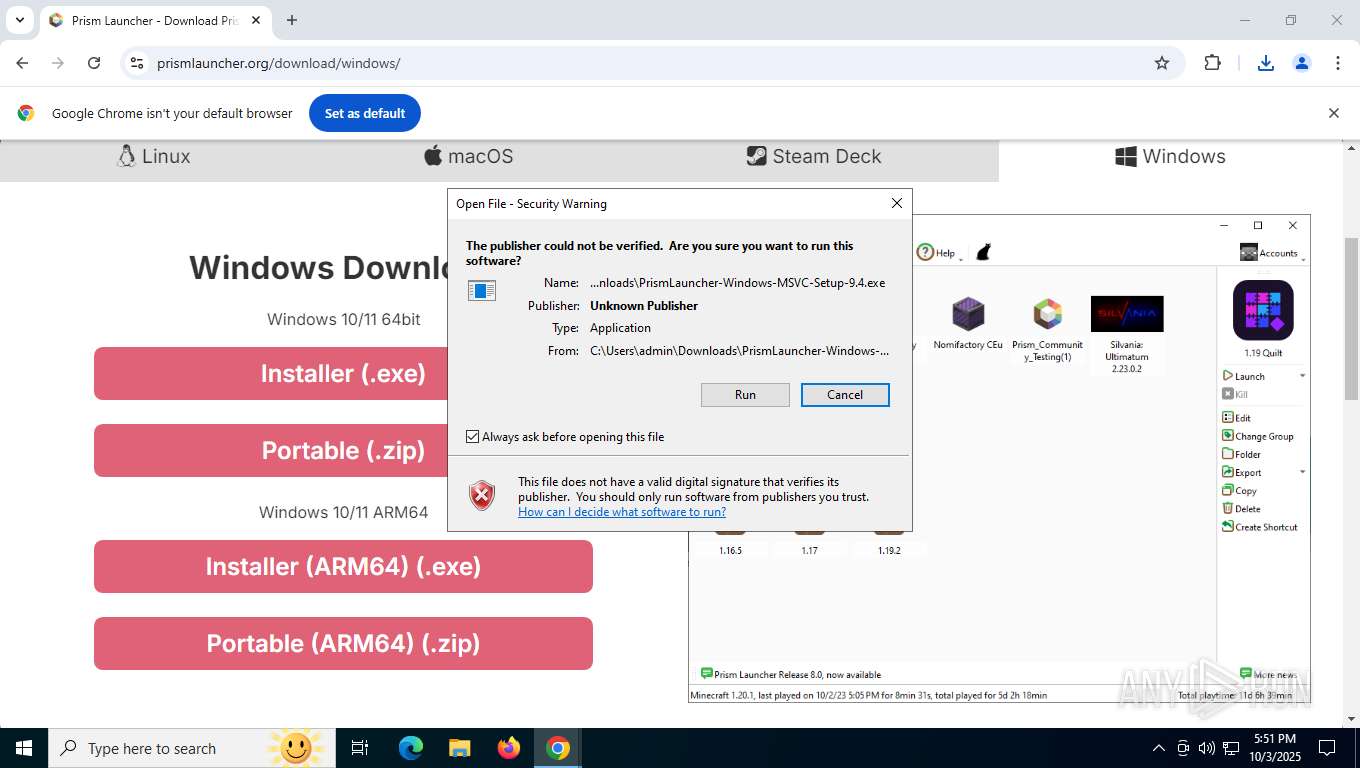Click the 1.19.2 instance label
Viewport: 1360px width, 768px height.
(889, 550)
